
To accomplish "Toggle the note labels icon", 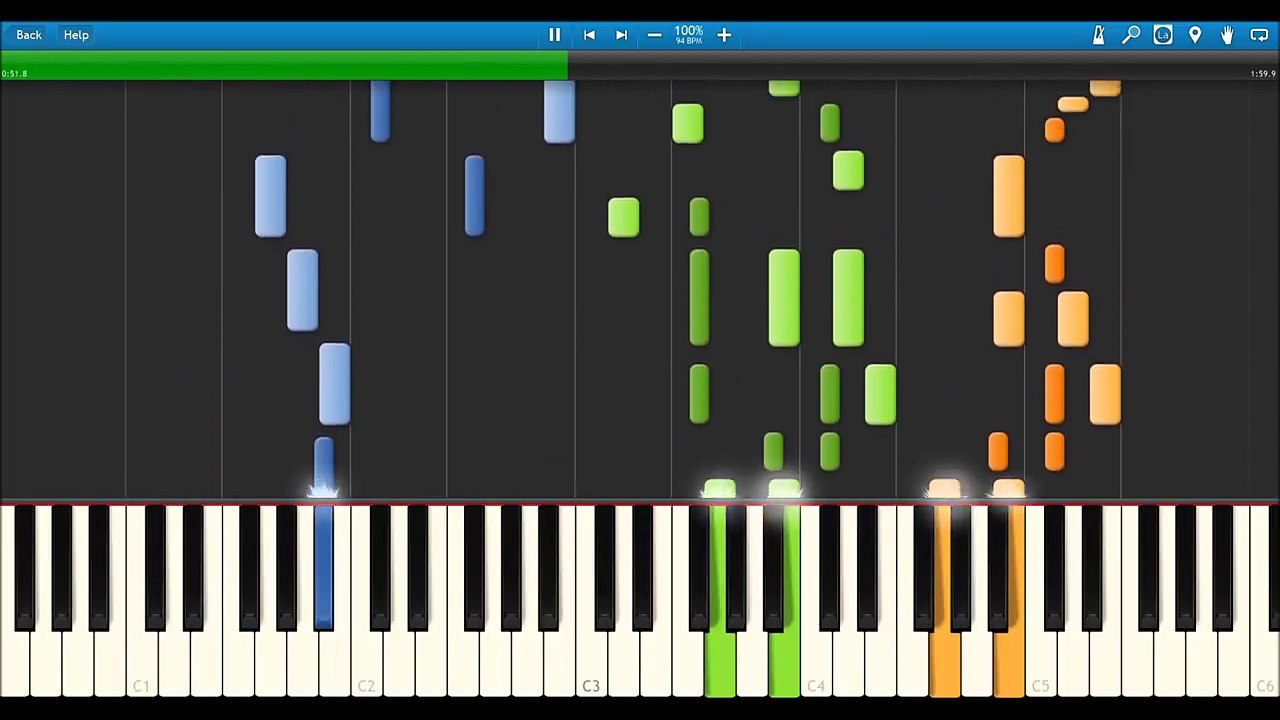I will click(x=1163, y=35).
